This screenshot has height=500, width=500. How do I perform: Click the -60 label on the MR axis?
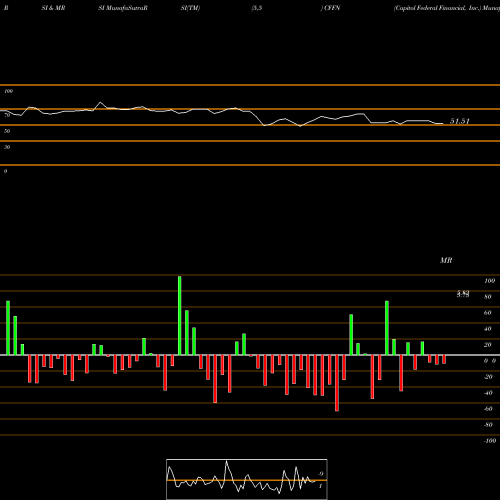click(488, 409)
